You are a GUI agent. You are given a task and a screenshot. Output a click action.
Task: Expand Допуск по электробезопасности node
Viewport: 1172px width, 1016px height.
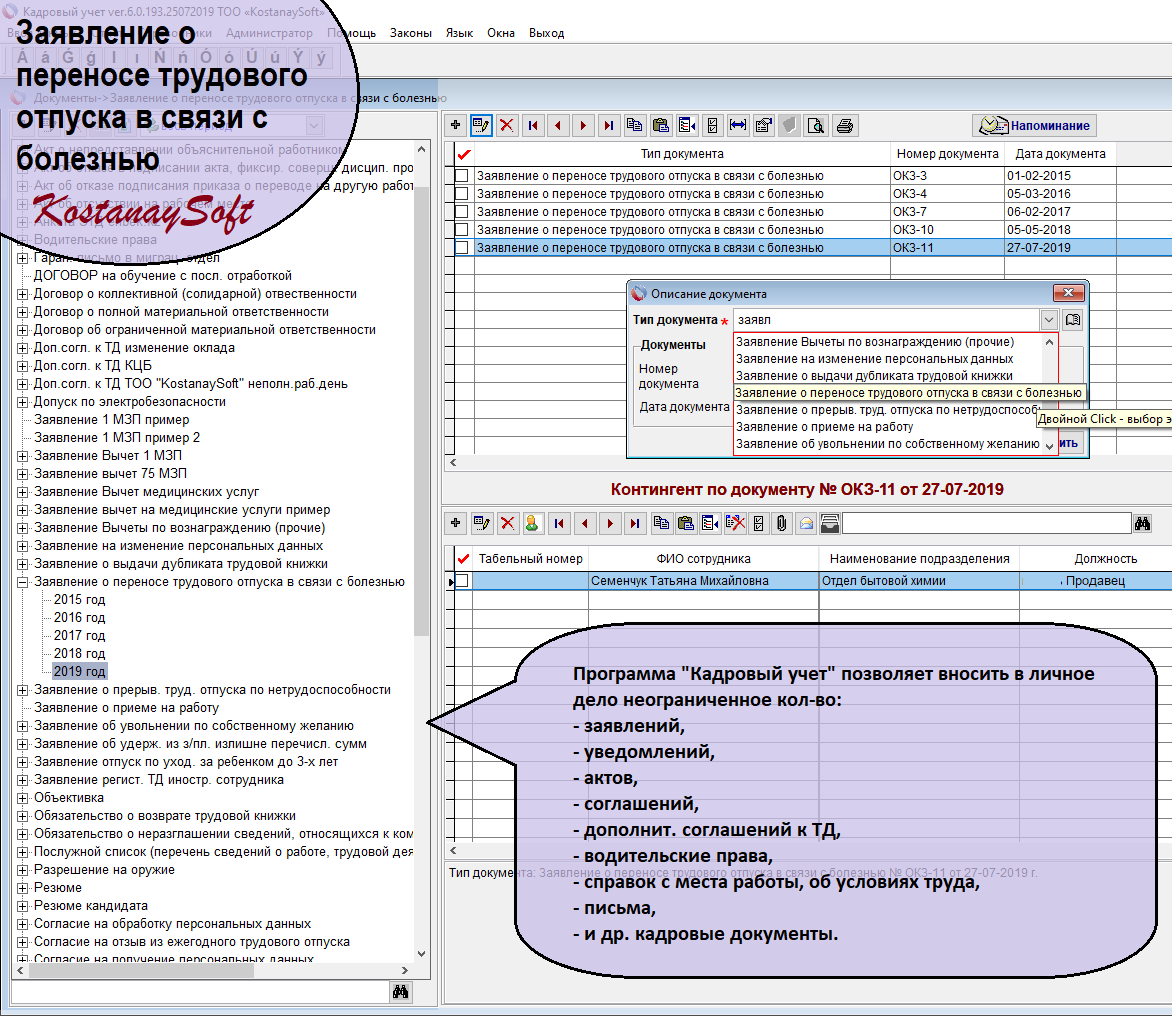(22, 401)
